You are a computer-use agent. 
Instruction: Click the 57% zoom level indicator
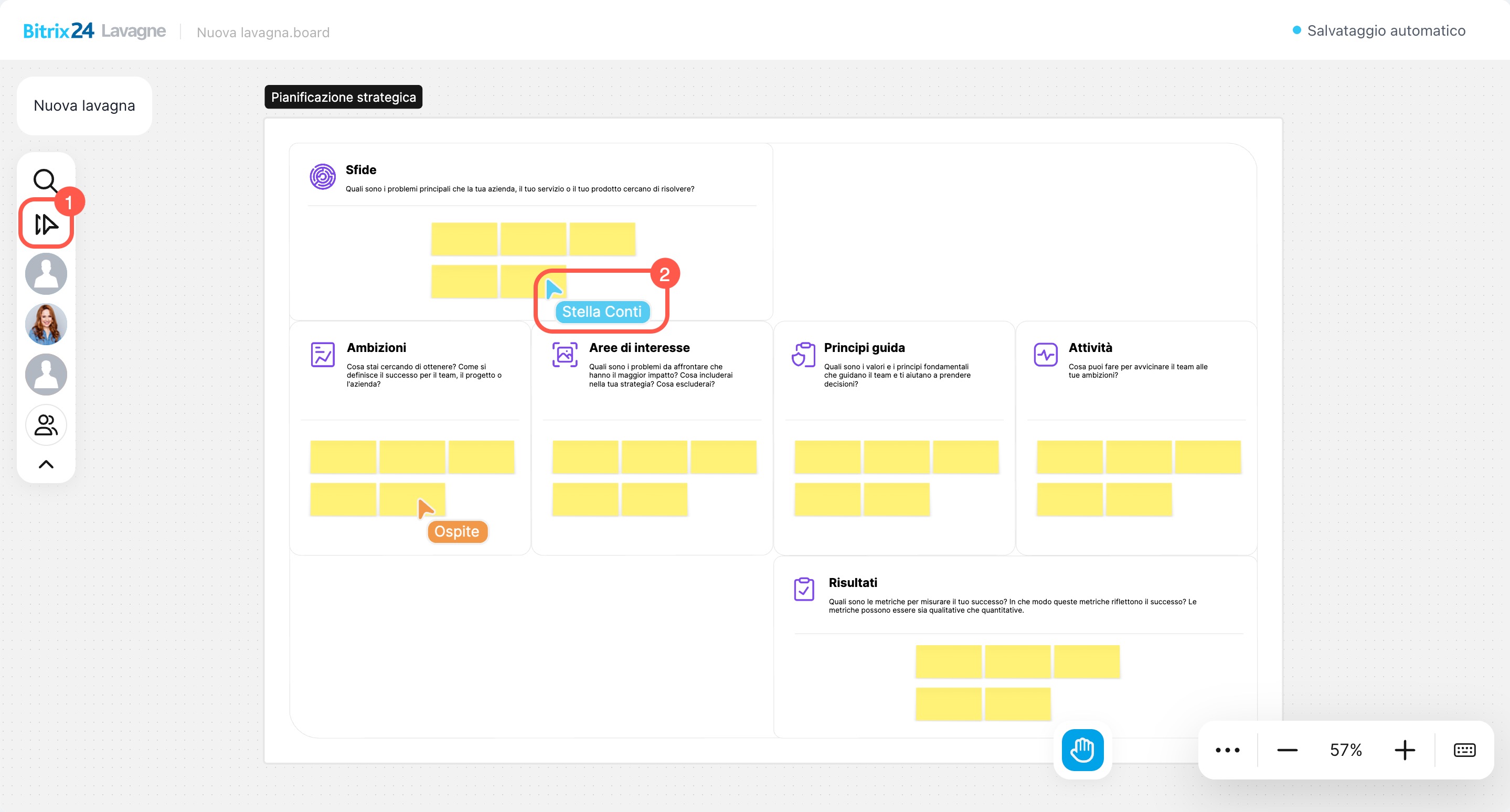pos(1345,750)
